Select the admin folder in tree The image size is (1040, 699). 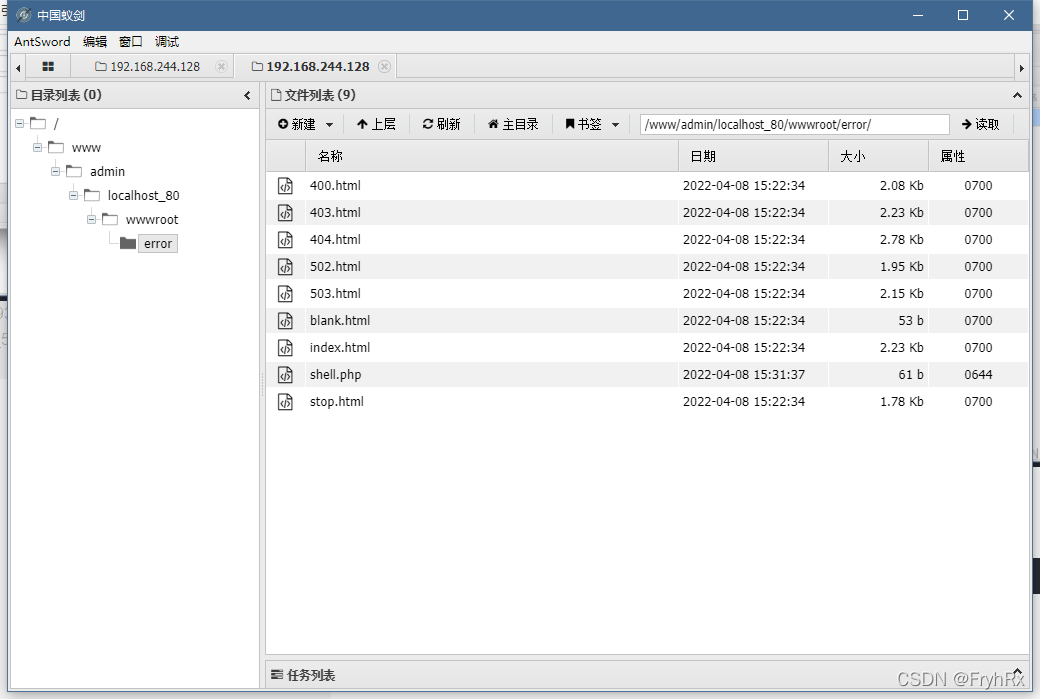click(x=107, y=172)
